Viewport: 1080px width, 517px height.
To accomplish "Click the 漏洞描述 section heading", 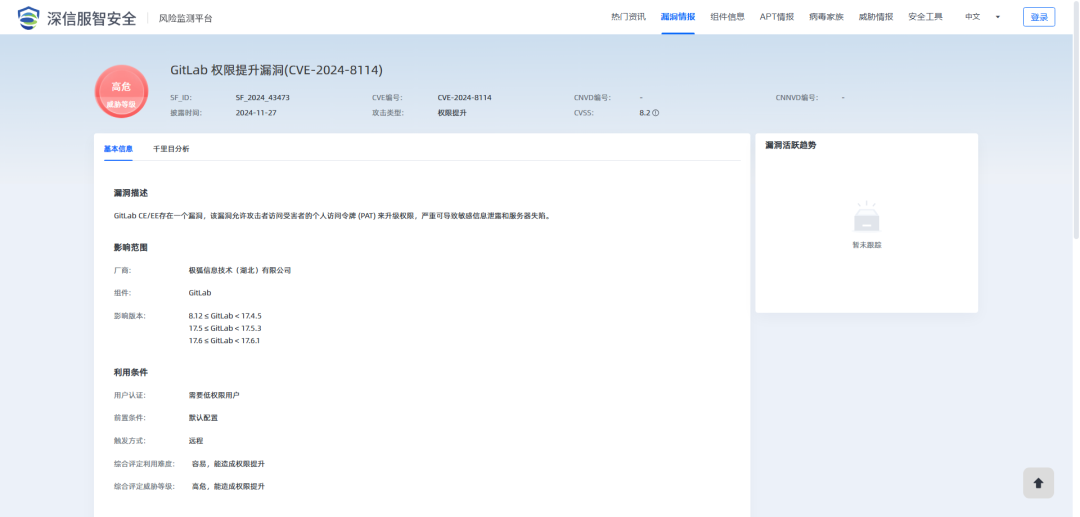I will point(131,193).
